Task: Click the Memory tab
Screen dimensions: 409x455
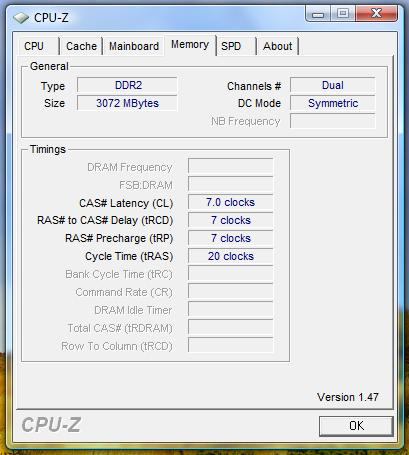Action: point(190,44)
